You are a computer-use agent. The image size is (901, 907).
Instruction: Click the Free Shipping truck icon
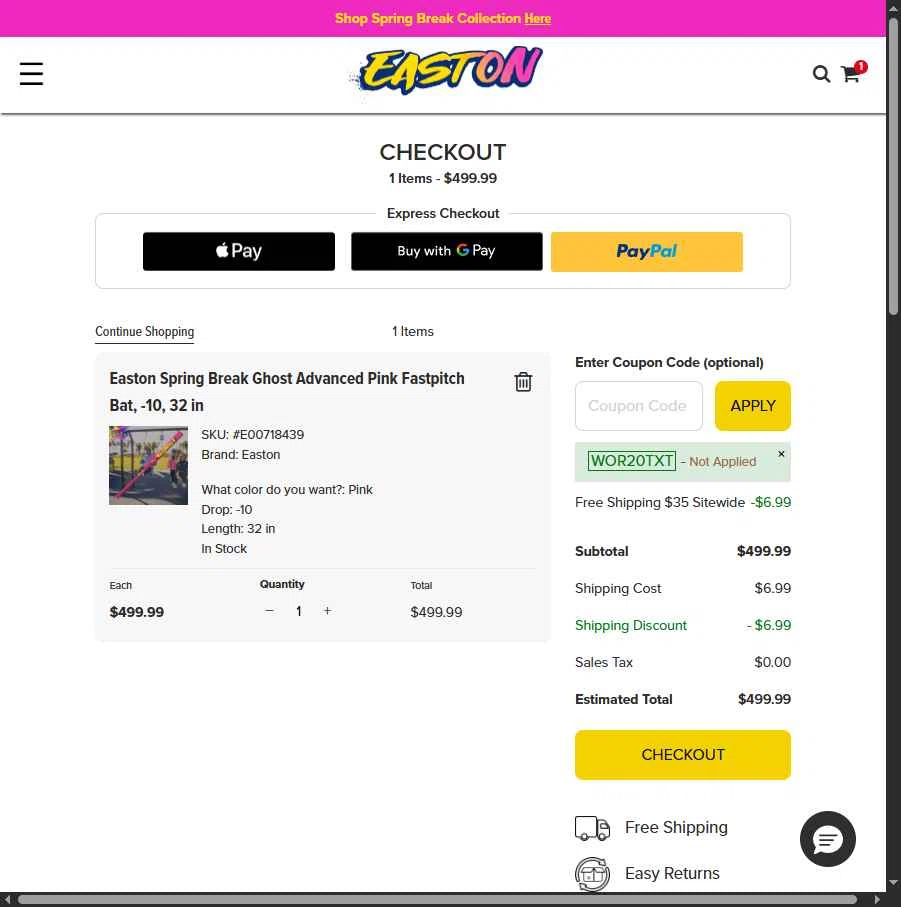pyautogui.click(x=592, y=828)
